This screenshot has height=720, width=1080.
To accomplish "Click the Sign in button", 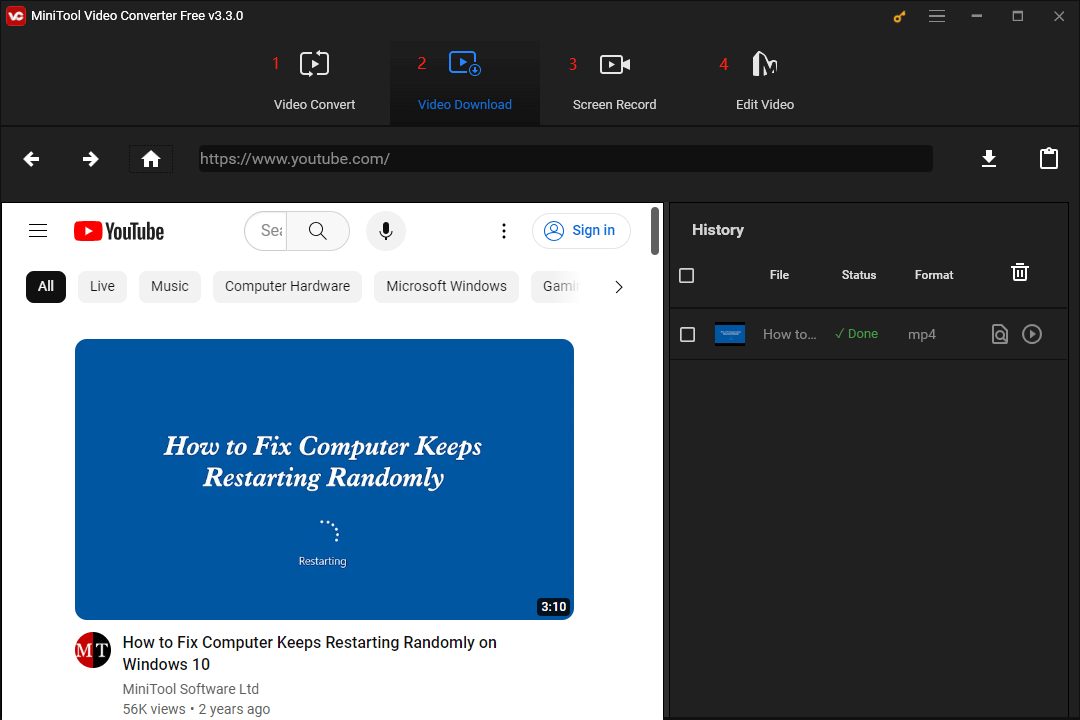I will 581,231.
